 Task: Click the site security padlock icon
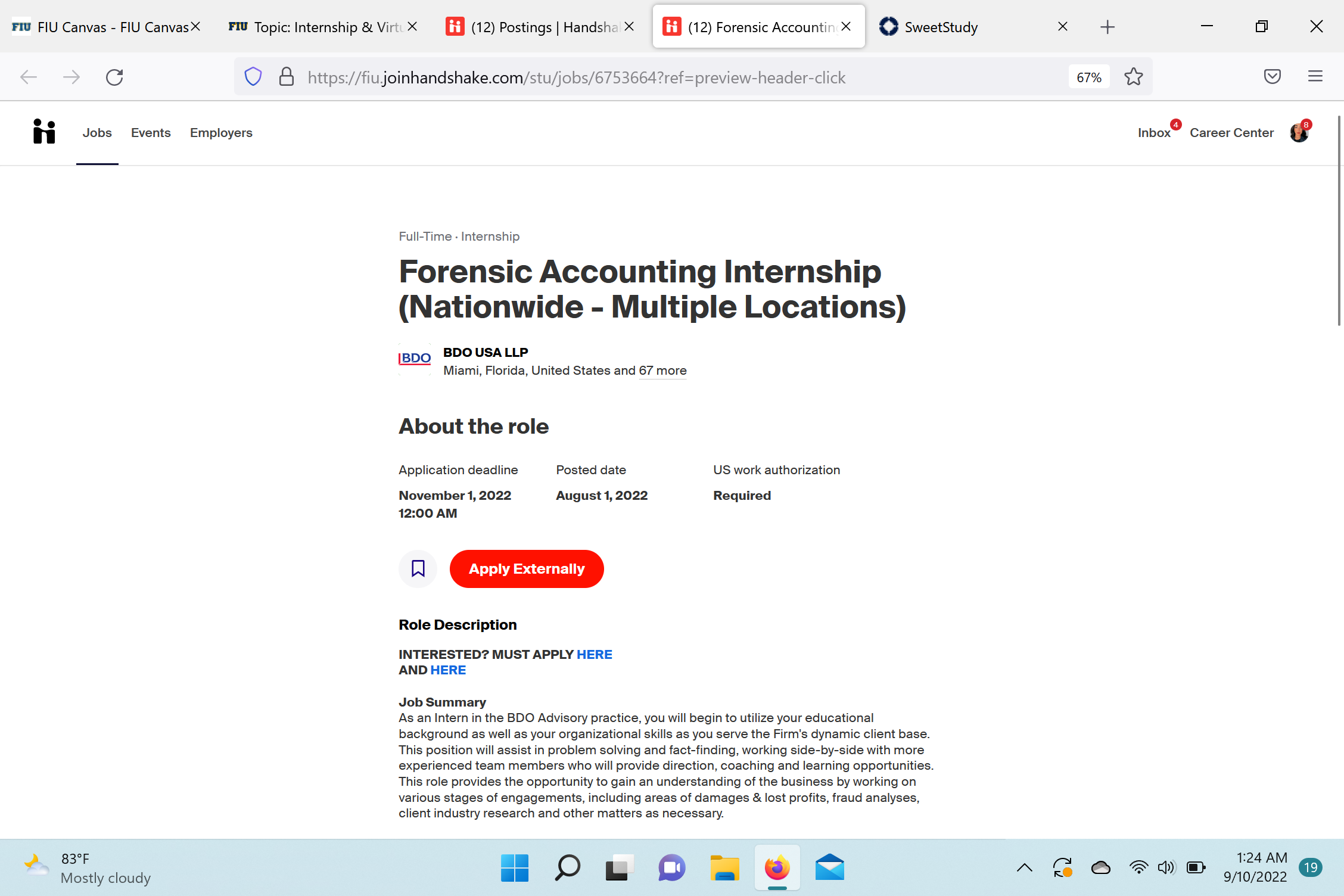287,77
